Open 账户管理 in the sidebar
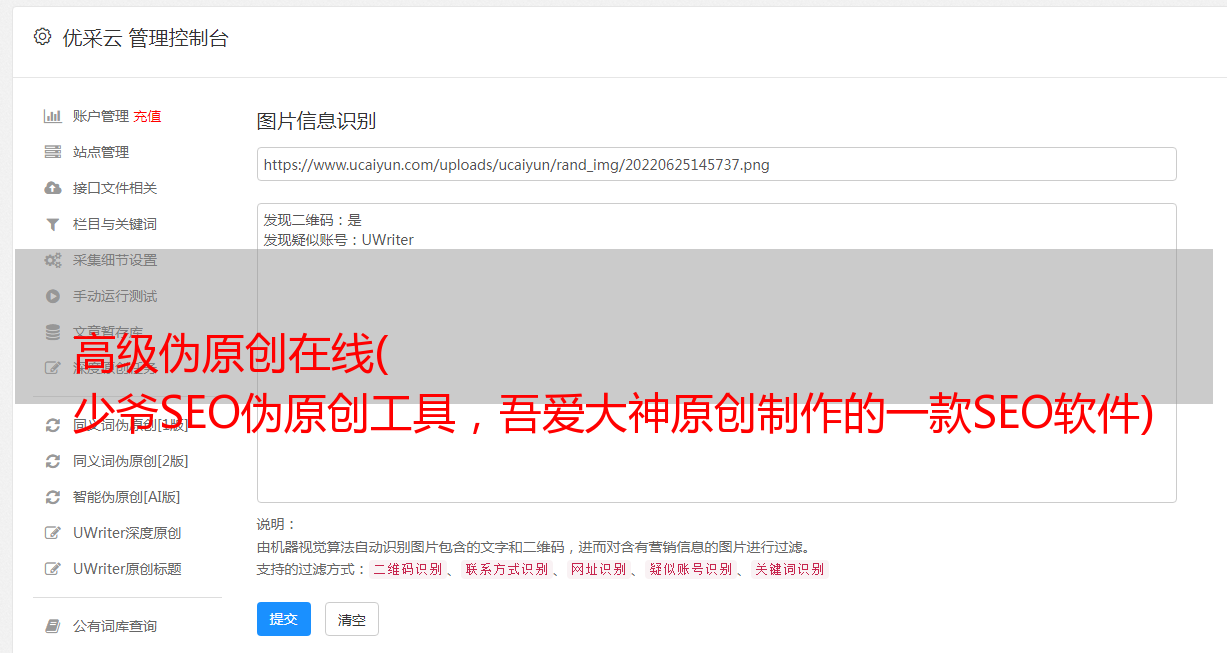Screen dimensions: 1227x653 click(101, 116)
